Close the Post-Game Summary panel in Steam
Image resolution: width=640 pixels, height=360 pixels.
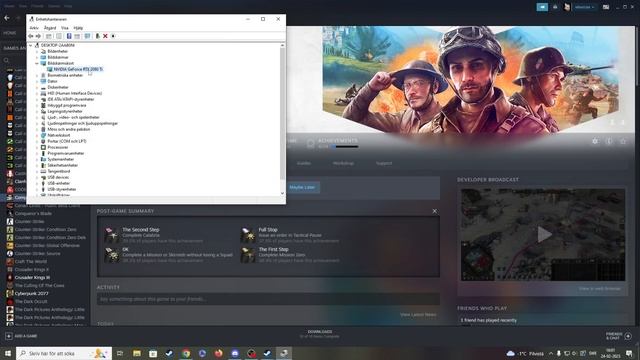(x=434, y=211)
